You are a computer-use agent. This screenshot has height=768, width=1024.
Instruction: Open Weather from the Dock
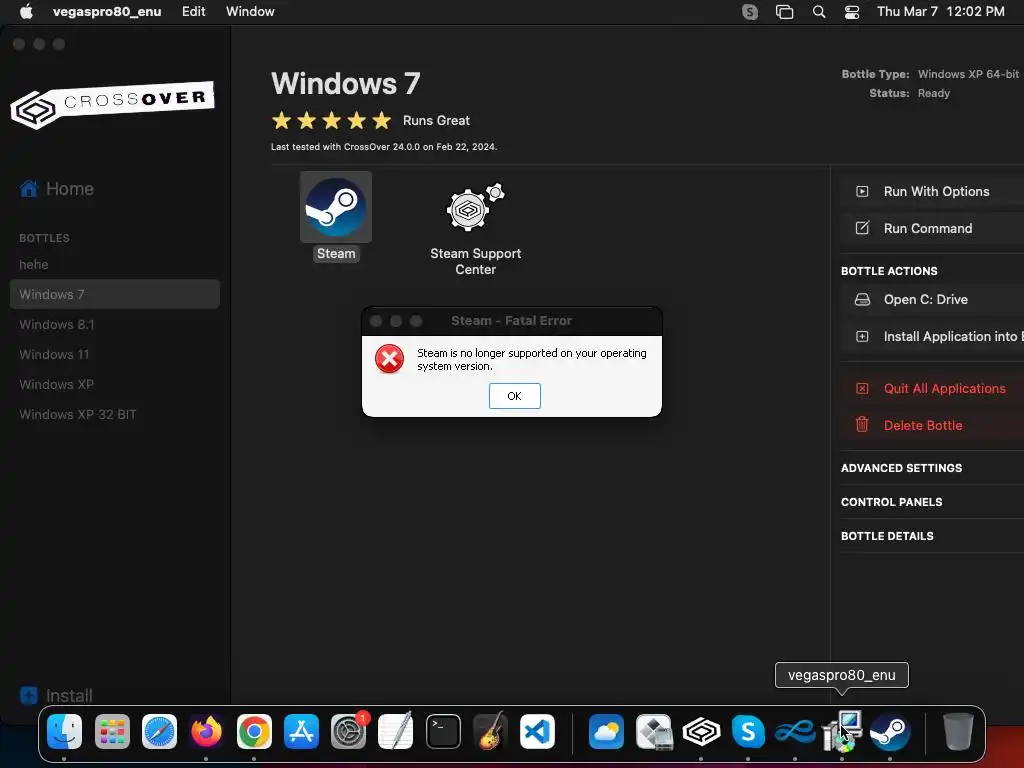(607, 731)
